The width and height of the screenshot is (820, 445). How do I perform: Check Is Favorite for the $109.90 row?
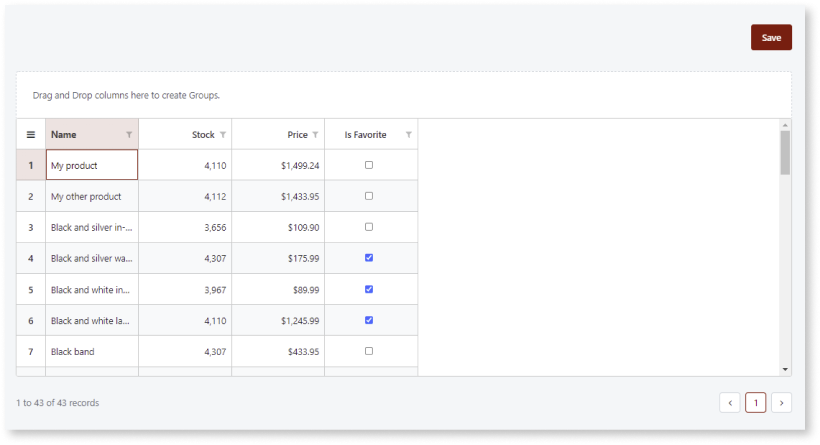[x=369, y=226]
